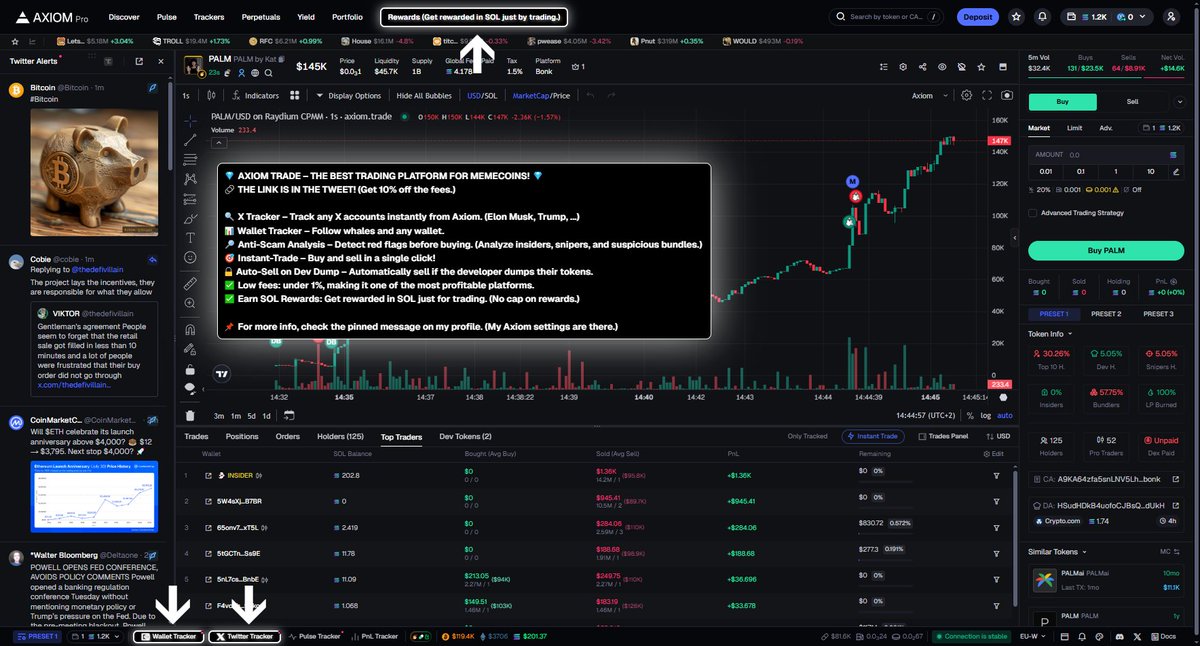
Task: Switch to the Sell side button
Action: coord(1132,101)
